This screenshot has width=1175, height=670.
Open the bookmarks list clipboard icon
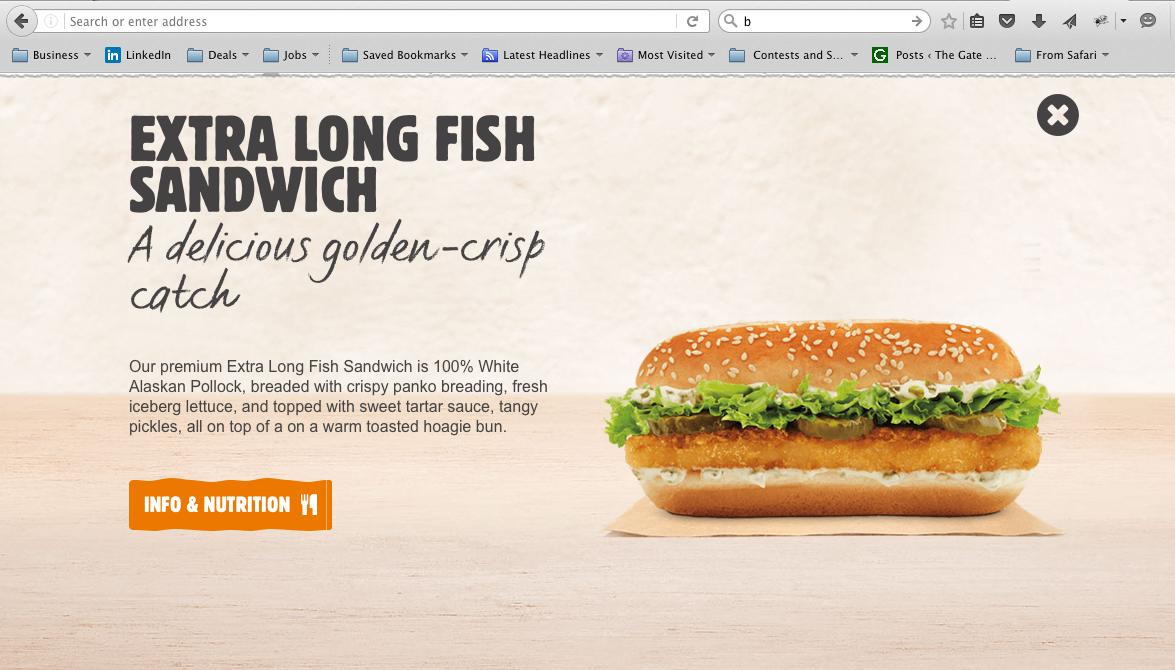click(x=977, y=21)
